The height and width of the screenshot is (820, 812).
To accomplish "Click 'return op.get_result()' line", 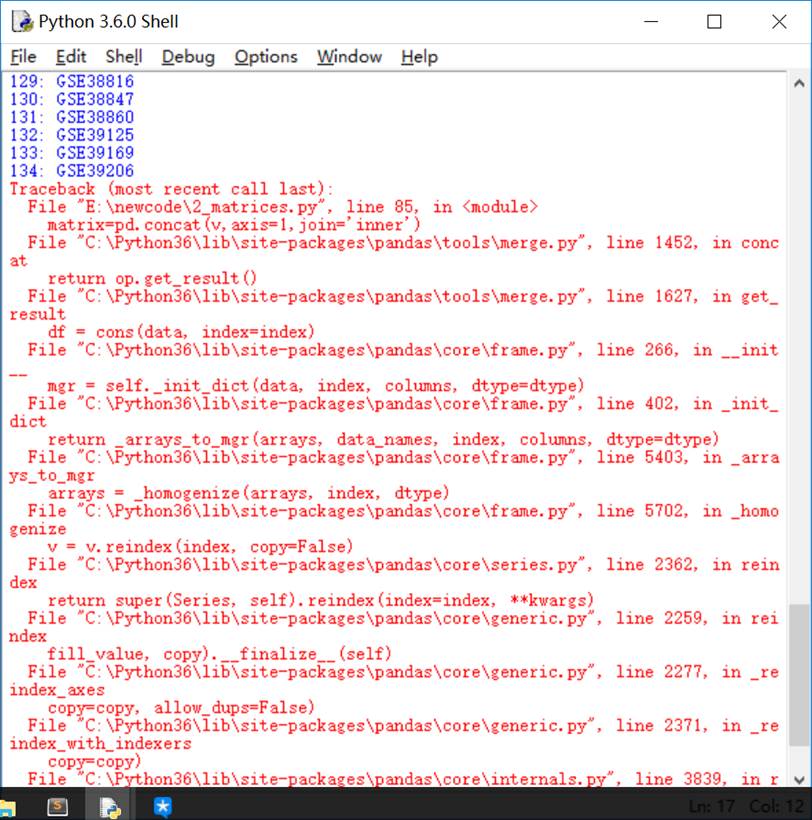I will [152, 278].
